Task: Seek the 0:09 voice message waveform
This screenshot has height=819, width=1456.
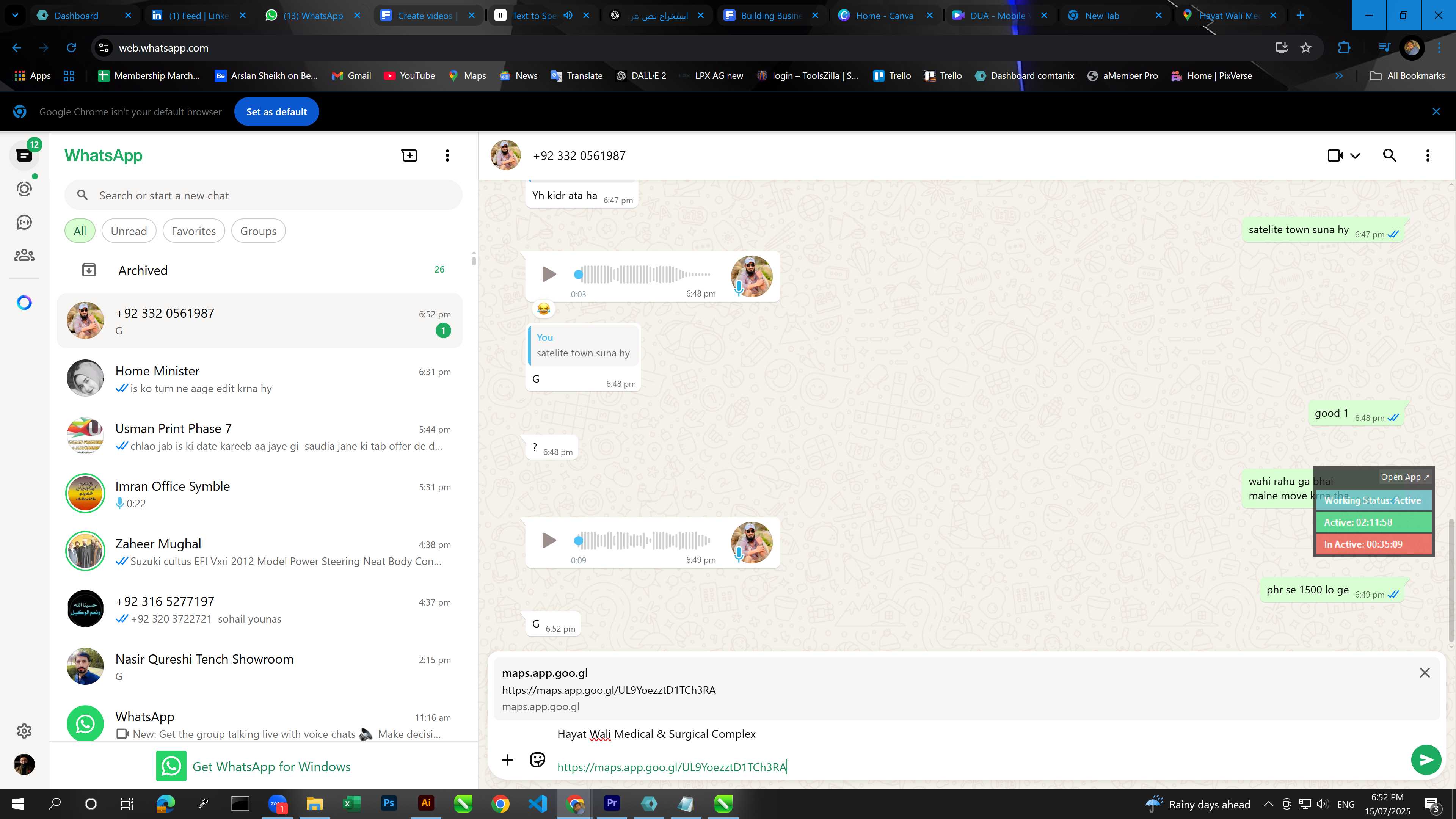Action: click(642, 540)
